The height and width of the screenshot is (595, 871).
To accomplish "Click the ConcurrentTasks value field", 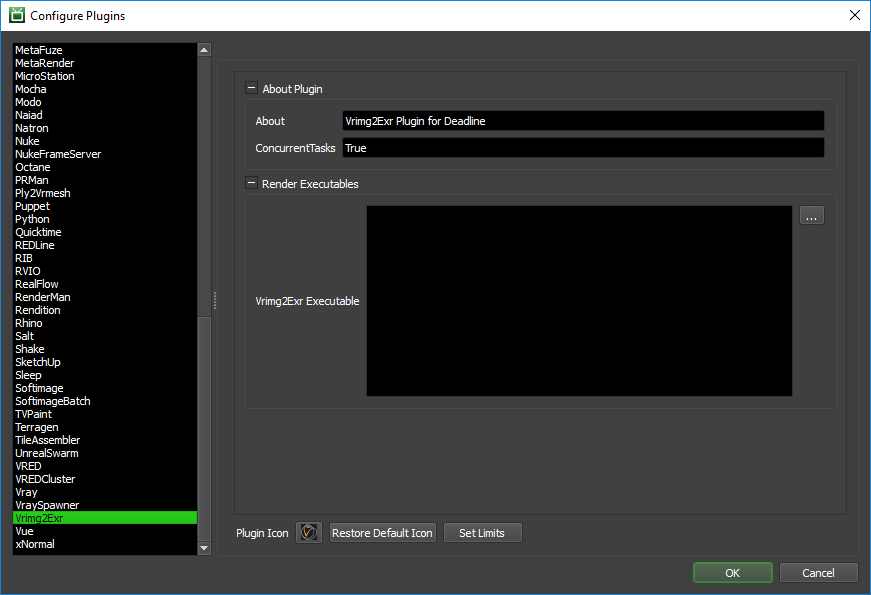I will tap(582, 148).
